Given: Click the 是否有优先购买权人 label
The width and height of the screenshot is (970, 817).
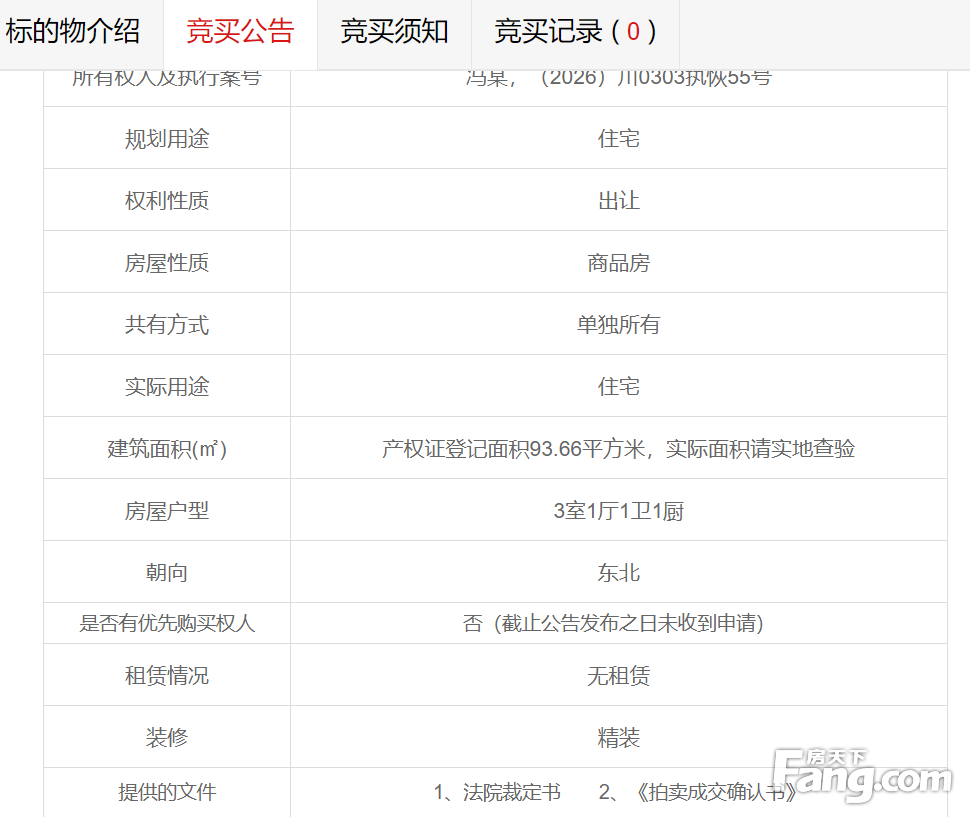Looking at the screenshot, I should tap(167, 624).
